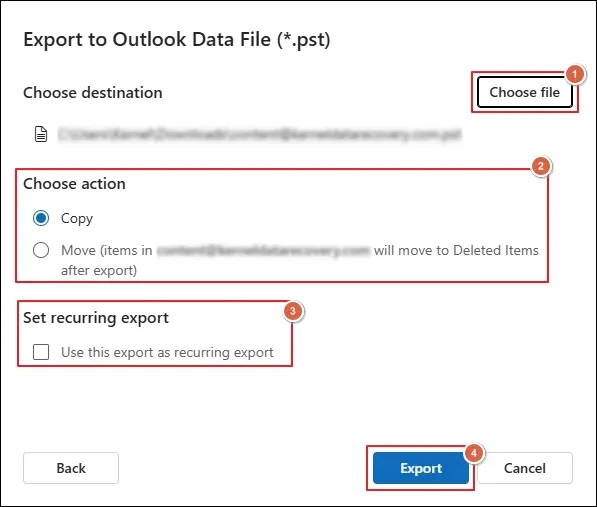Select the Copy radio option
This screenshot has height=507, width=597.
tap(41, 218)
